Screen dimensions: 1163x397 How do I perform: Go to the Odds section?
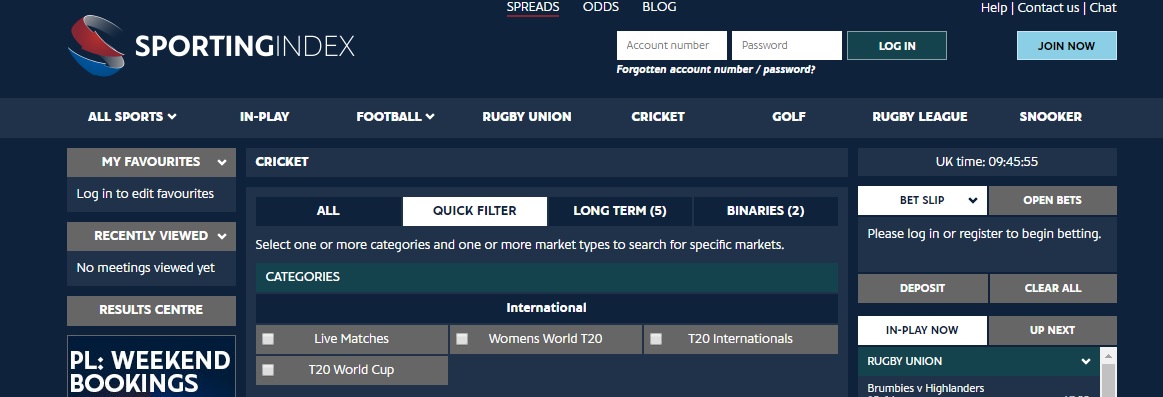click(x=601, y=7)
